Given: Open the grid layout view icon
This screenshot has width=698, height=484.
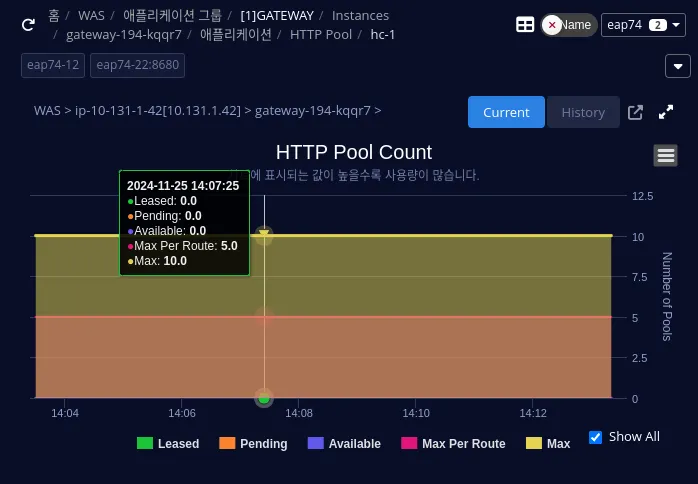Looking at the screenshot, I should click(525, 25).
